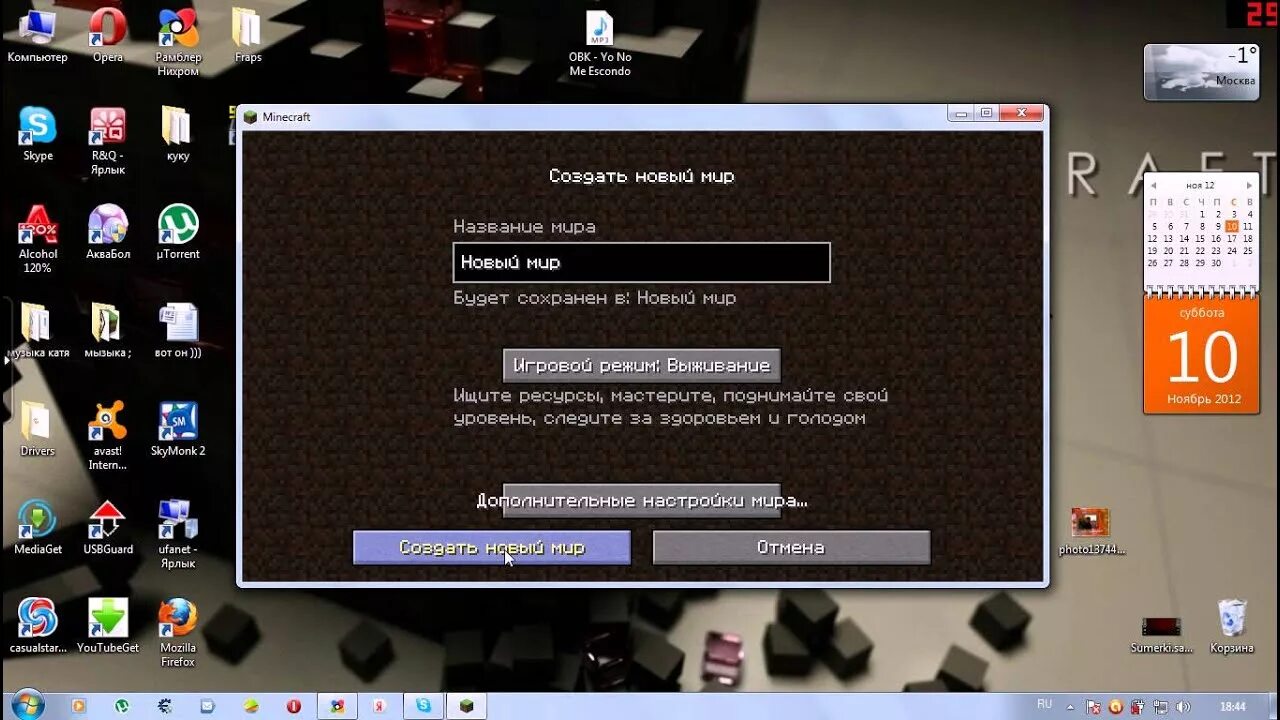The image size is (1280, 720).
Task: Go to next month in calendar gadget
Action: (1249, 186)
